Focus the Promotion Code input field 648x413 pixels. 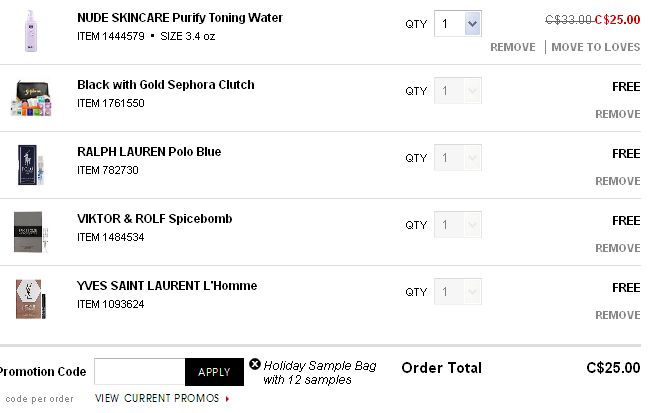pos(140,372)
